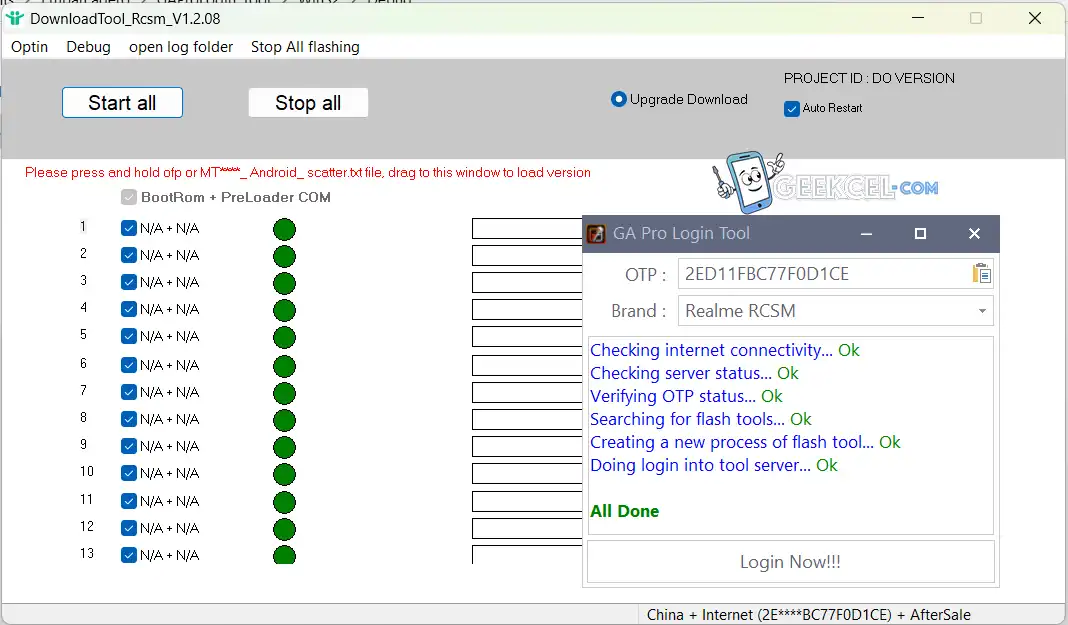Open the Debug menu
Viewport: 1068px width, 625px height.
88,46
